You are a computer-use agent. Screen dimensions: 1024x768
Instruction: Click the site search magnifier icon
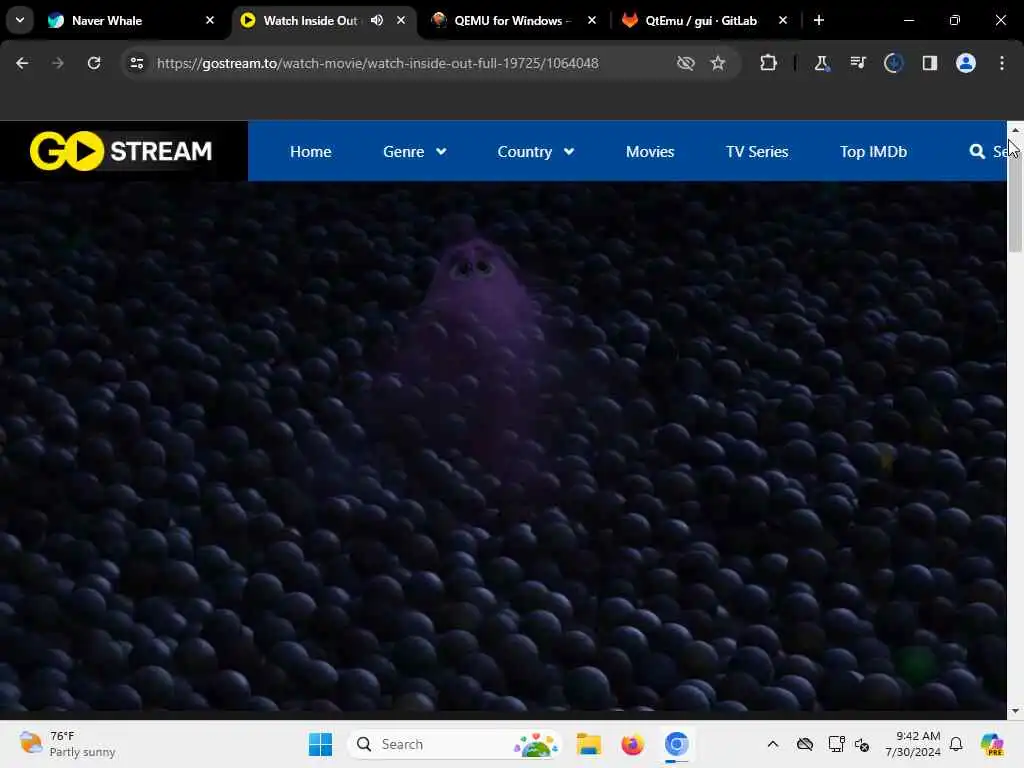point(977,152)
